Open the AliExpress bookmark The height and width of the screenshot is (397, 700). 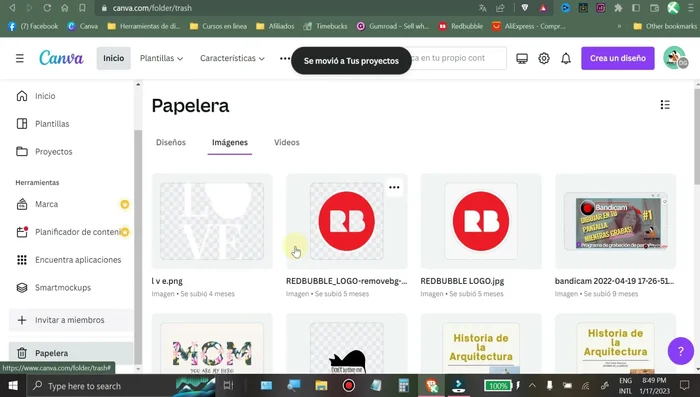(529, 26)
